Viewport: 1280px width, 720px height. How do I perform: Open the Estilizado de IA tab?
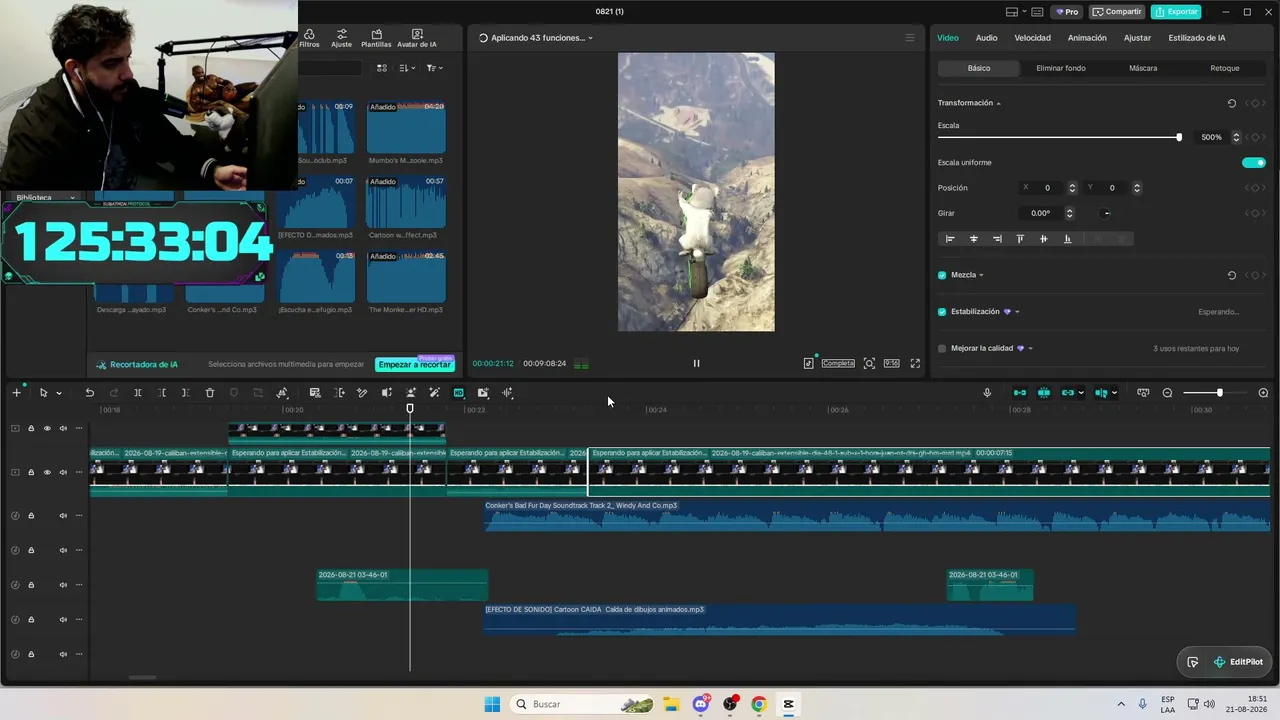(x=1197, y=38)
